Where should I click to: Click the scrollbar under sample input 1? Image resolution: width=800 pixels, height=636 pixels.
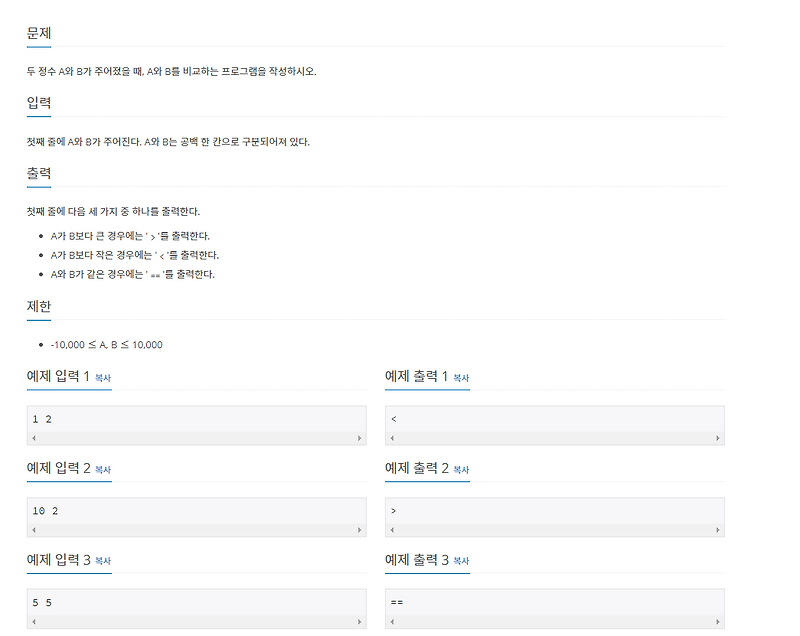tap(195, 436)
